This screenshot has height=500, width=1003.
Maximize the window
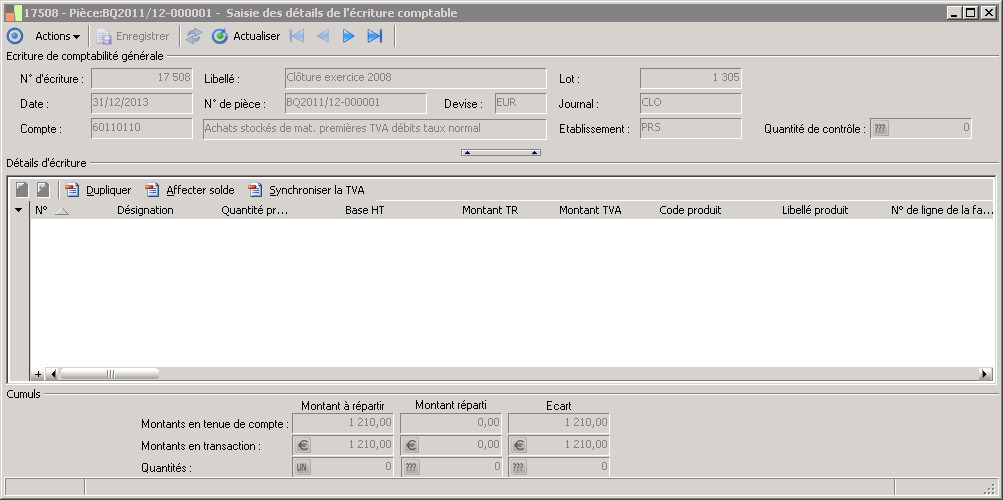coord(972,12)
